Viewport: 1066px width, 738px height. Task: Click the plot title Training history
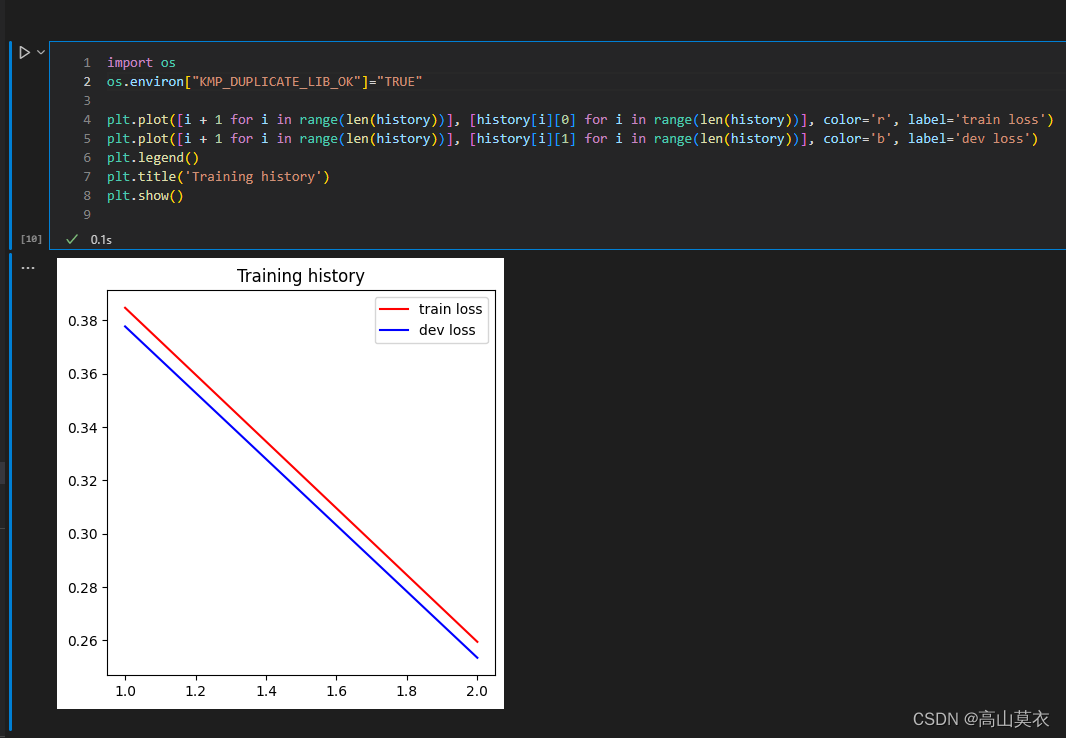coord(300,275)
